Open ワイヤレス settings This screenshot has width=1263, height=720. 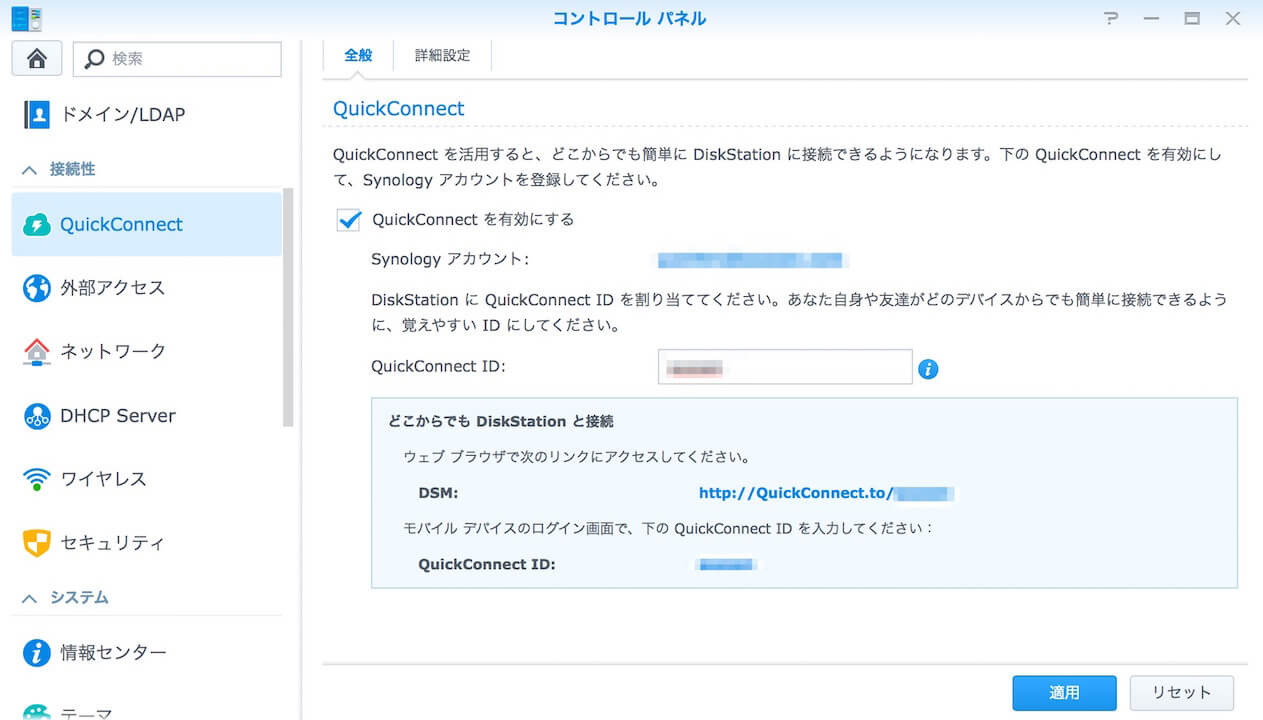point(147,479)
